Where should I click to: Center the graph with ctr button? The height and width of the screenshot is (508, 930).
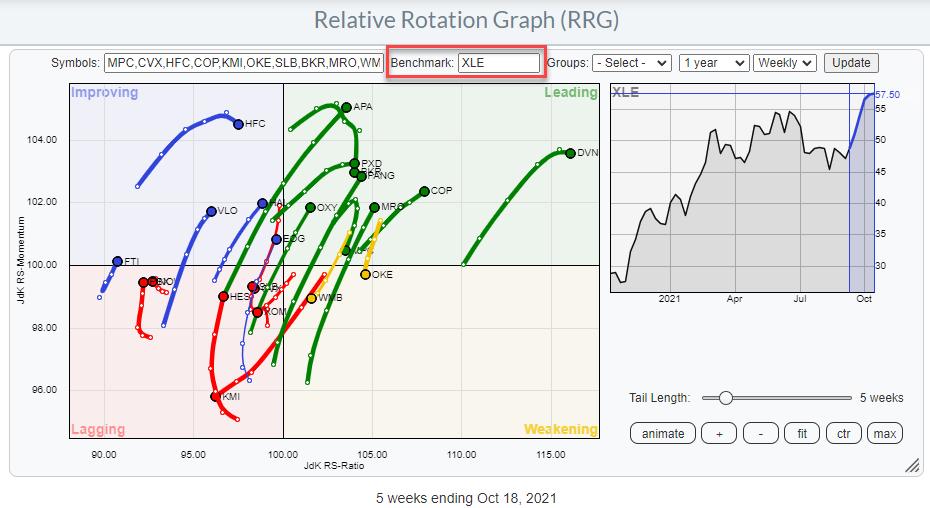point(845,433)
